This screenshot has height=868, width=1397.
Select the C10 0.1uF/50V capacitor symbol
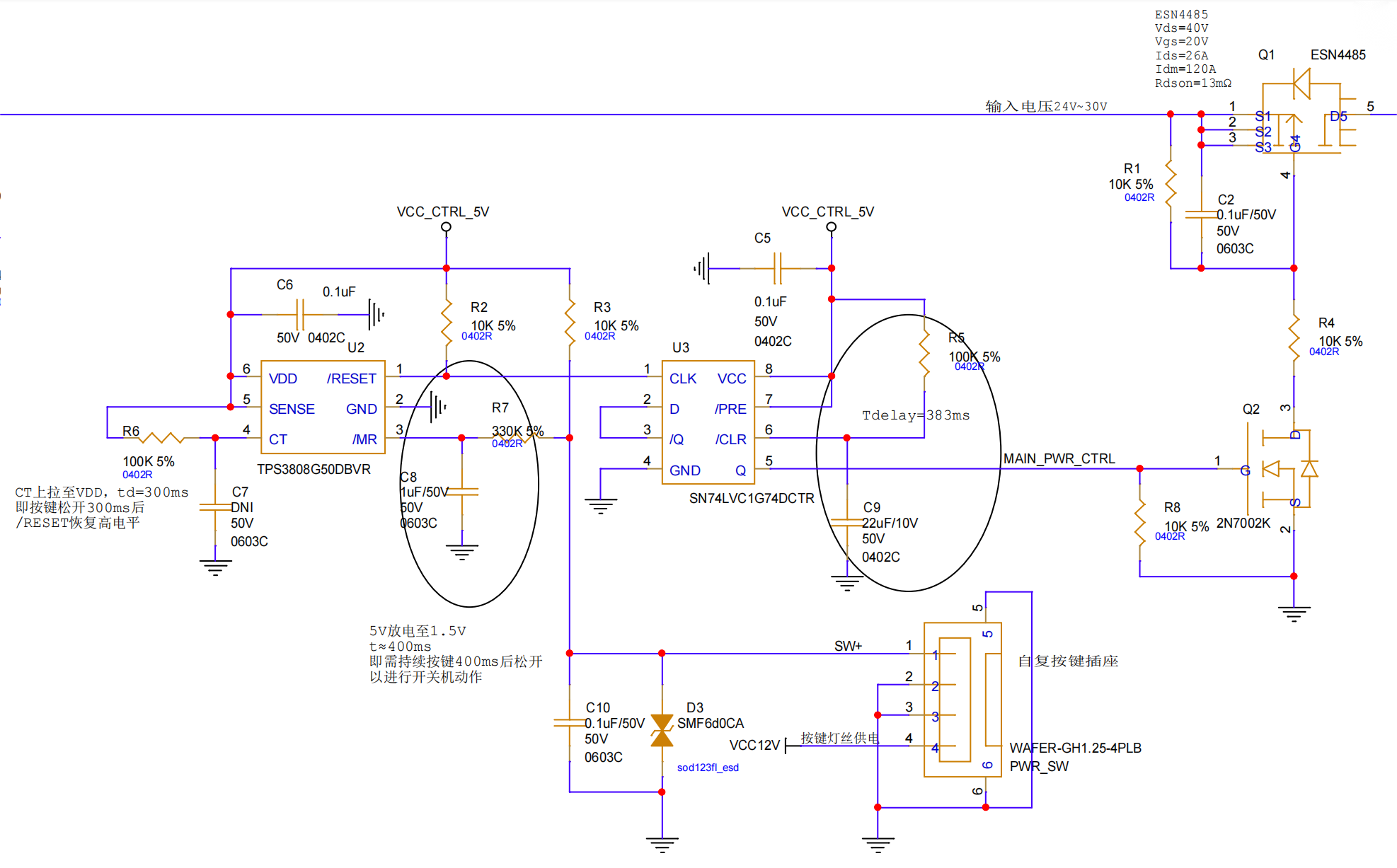[570, 723]
